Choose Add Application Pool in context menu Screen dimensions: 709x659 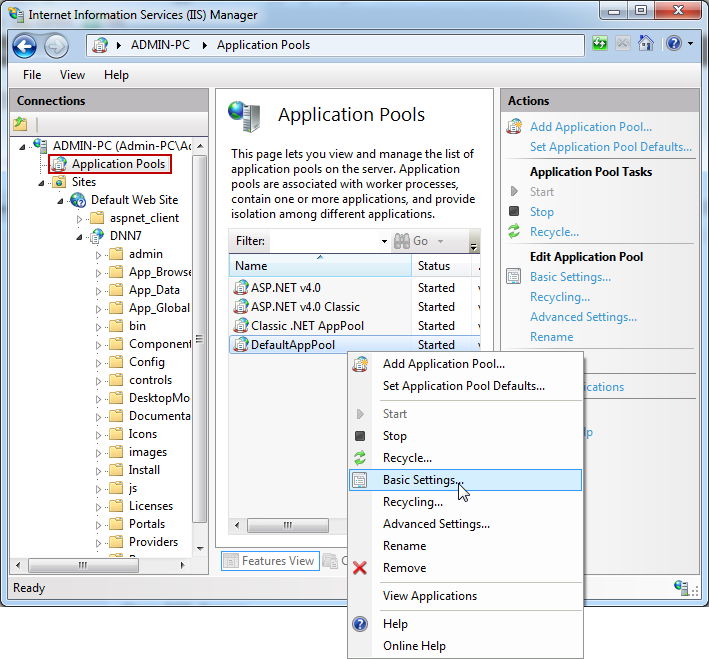pos(465,364)
